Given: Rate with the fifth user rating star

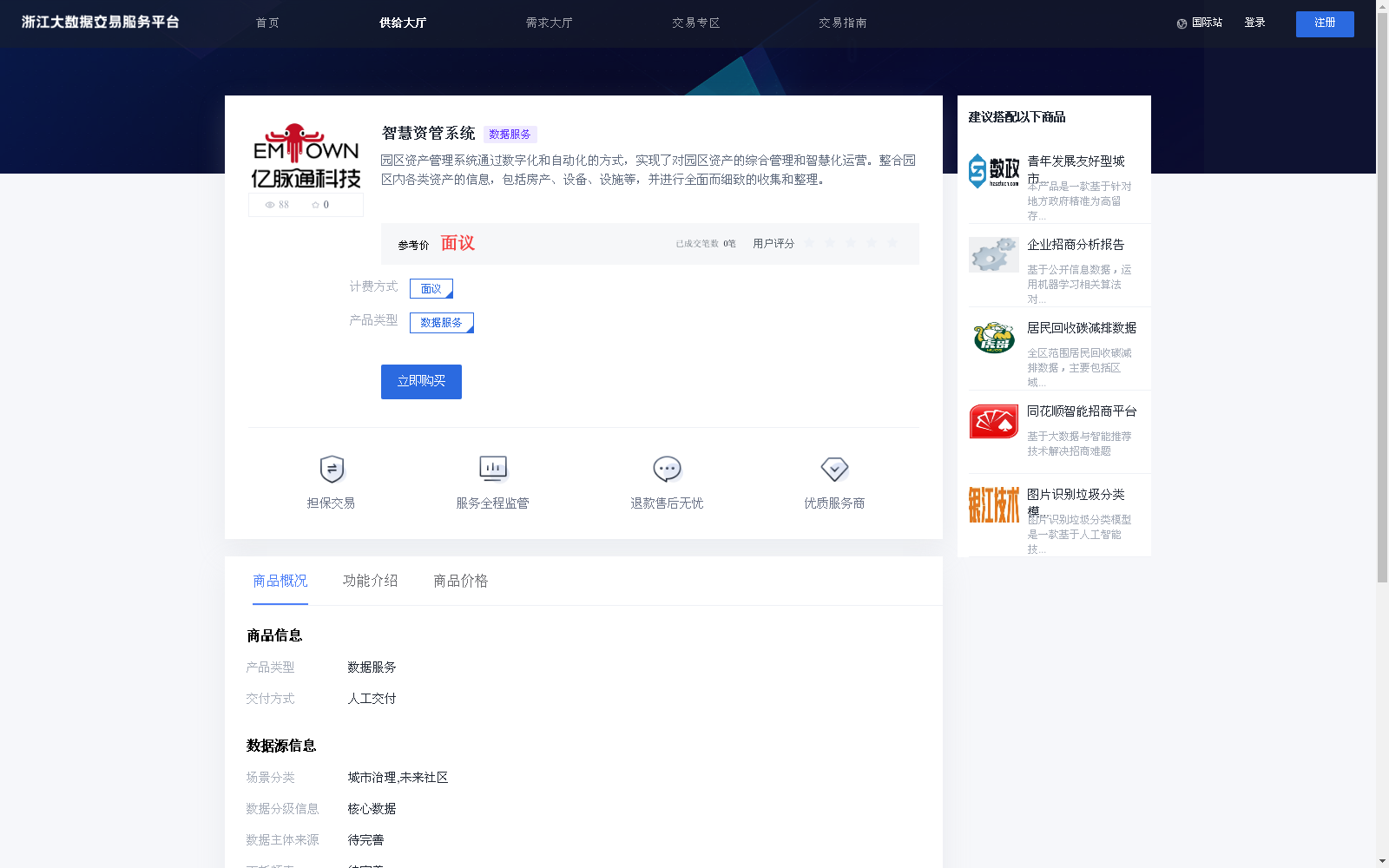Looking at the screenshot, I should tap(892, 243).
